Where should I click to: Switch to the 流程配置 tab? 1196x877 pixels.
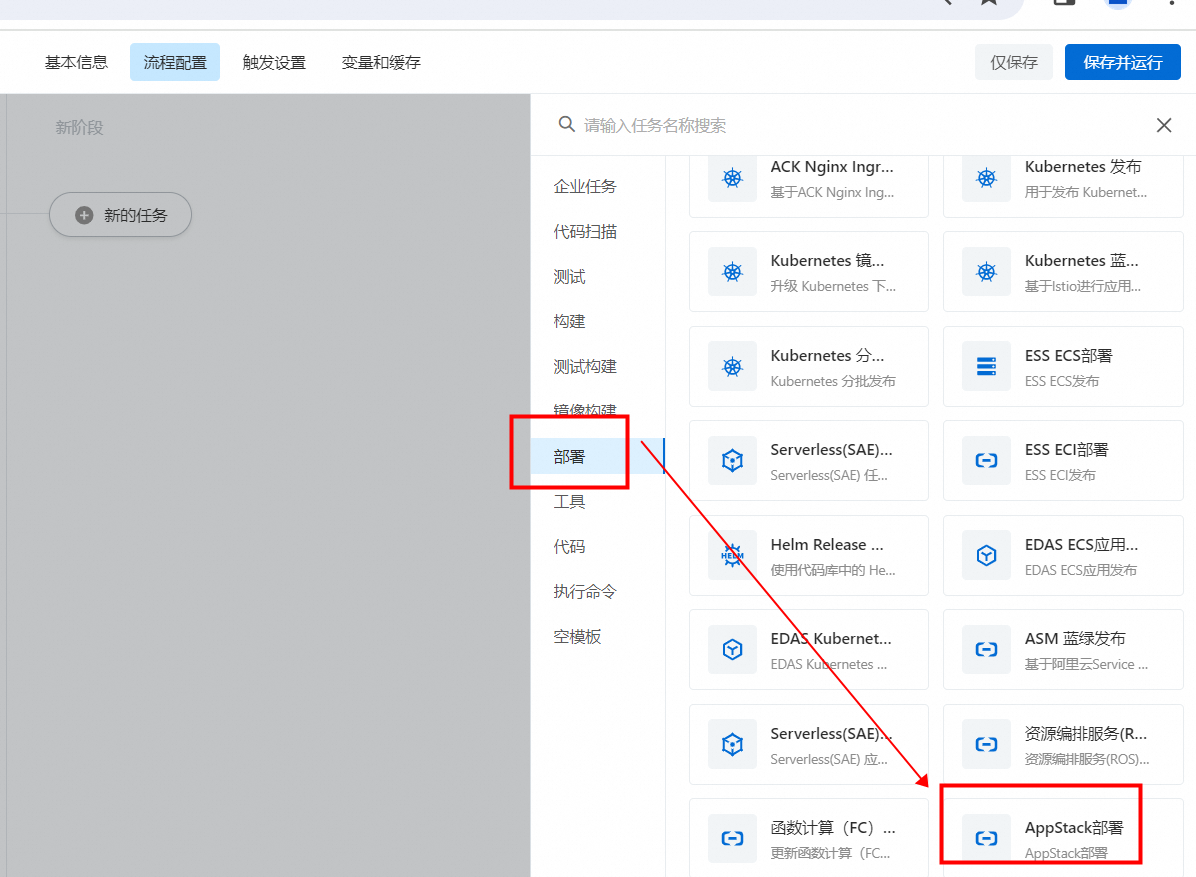(175, 63)
